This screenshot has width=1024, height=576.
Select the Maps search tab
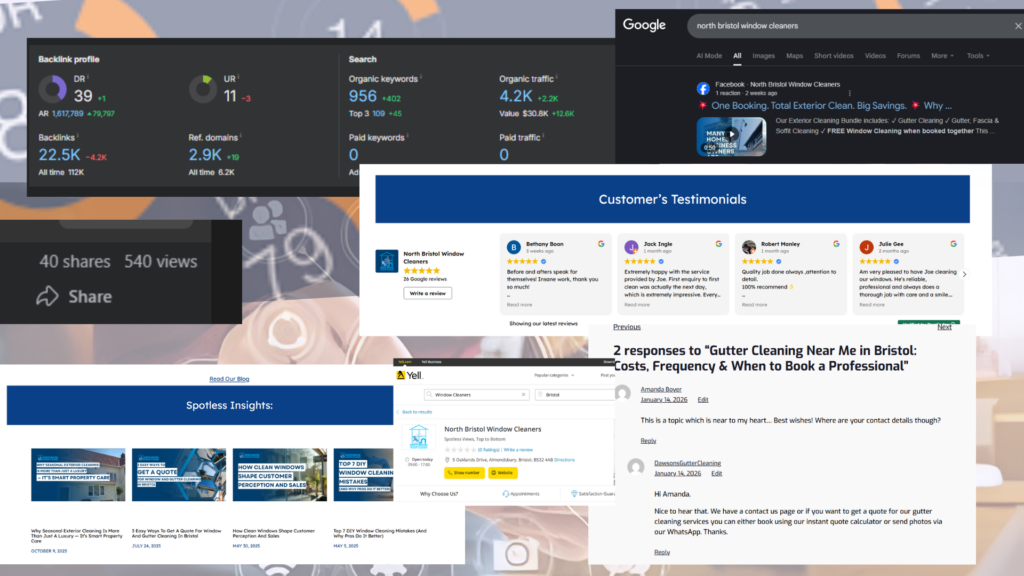794,56
